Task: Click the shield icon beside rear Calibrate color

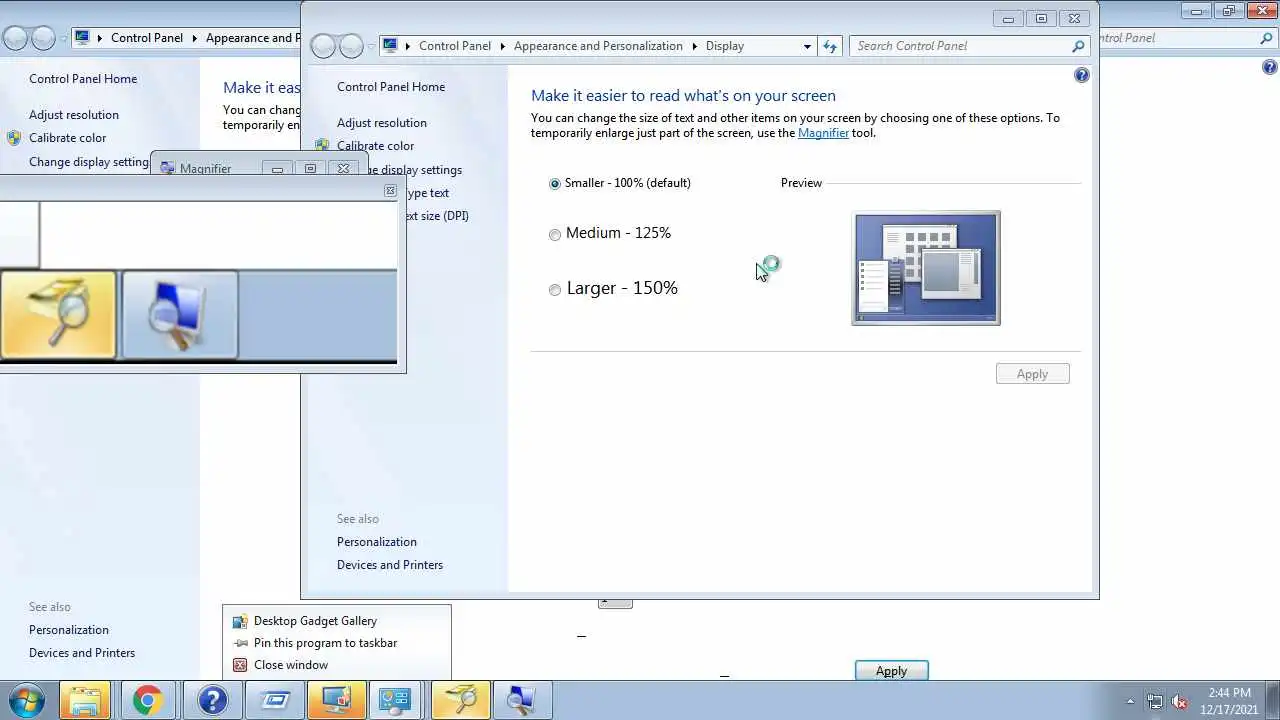Action: tap(14, 138)
